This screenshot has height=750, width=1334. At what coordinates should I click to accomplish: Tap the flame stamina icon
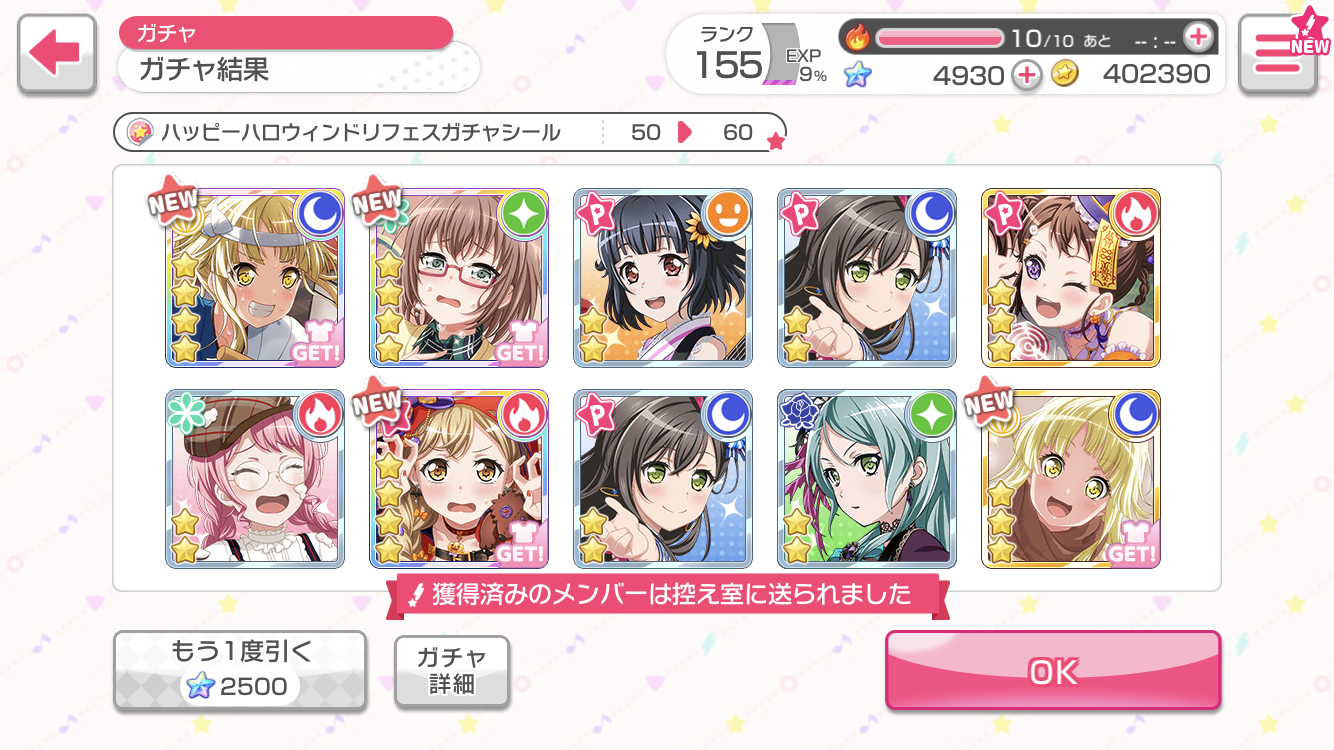858,38
